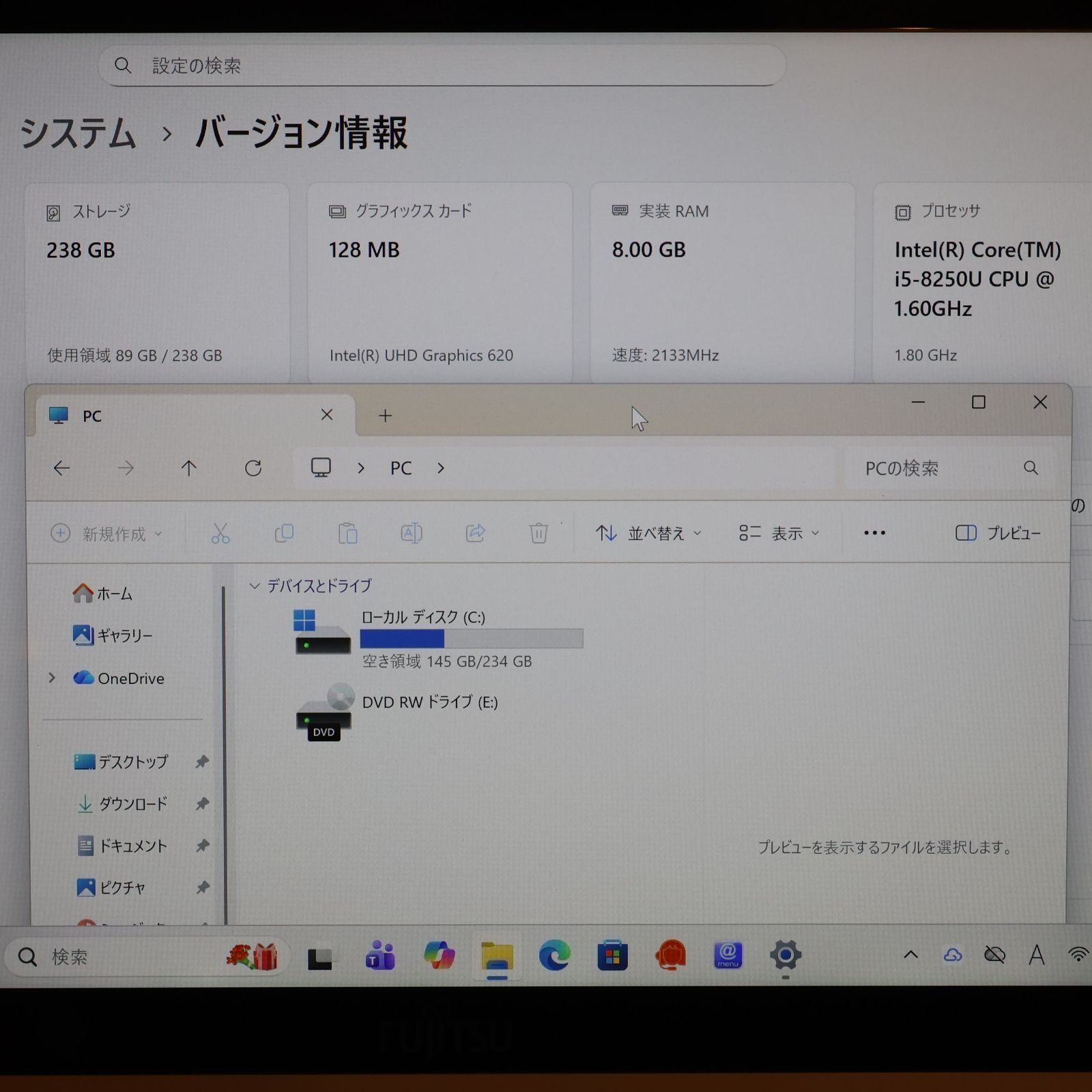Unpin ダウンロード from the sidebar

pyautogui.click(x=202, y=804)
